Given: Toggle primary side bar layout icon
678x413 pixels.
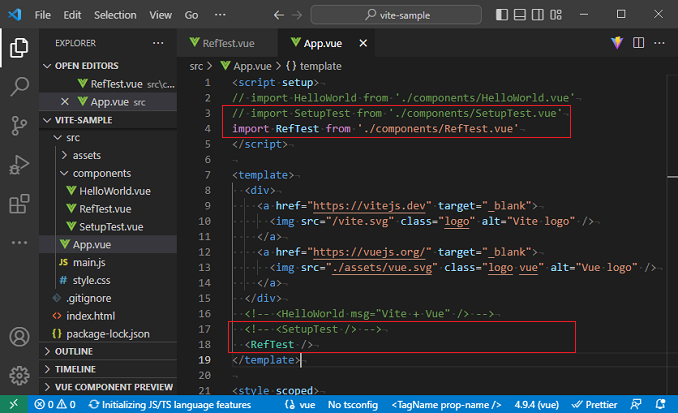Looking at the screenshot, I should [x=502, y=15].
